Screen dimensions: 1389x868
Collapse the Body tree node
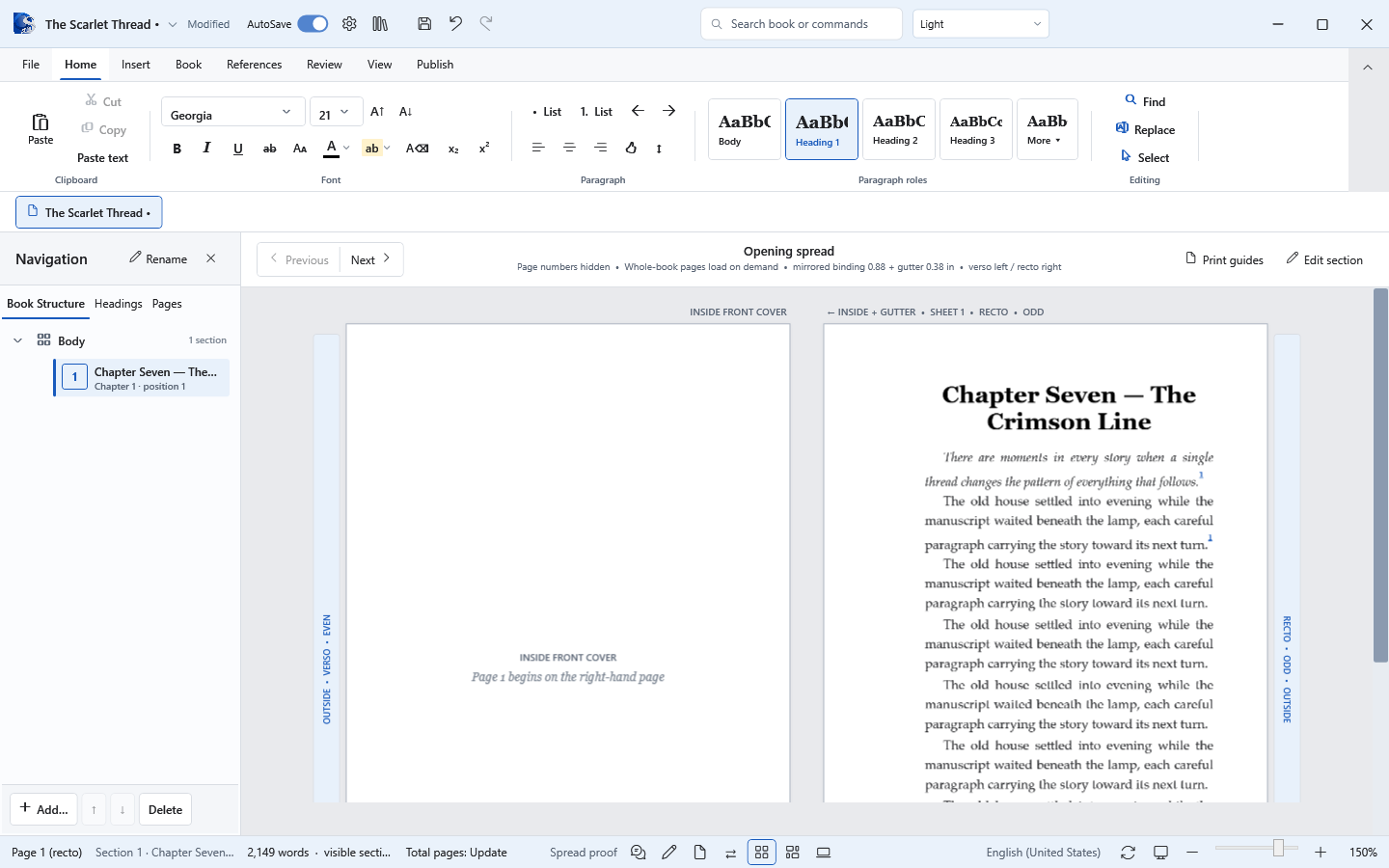(17, 340)
